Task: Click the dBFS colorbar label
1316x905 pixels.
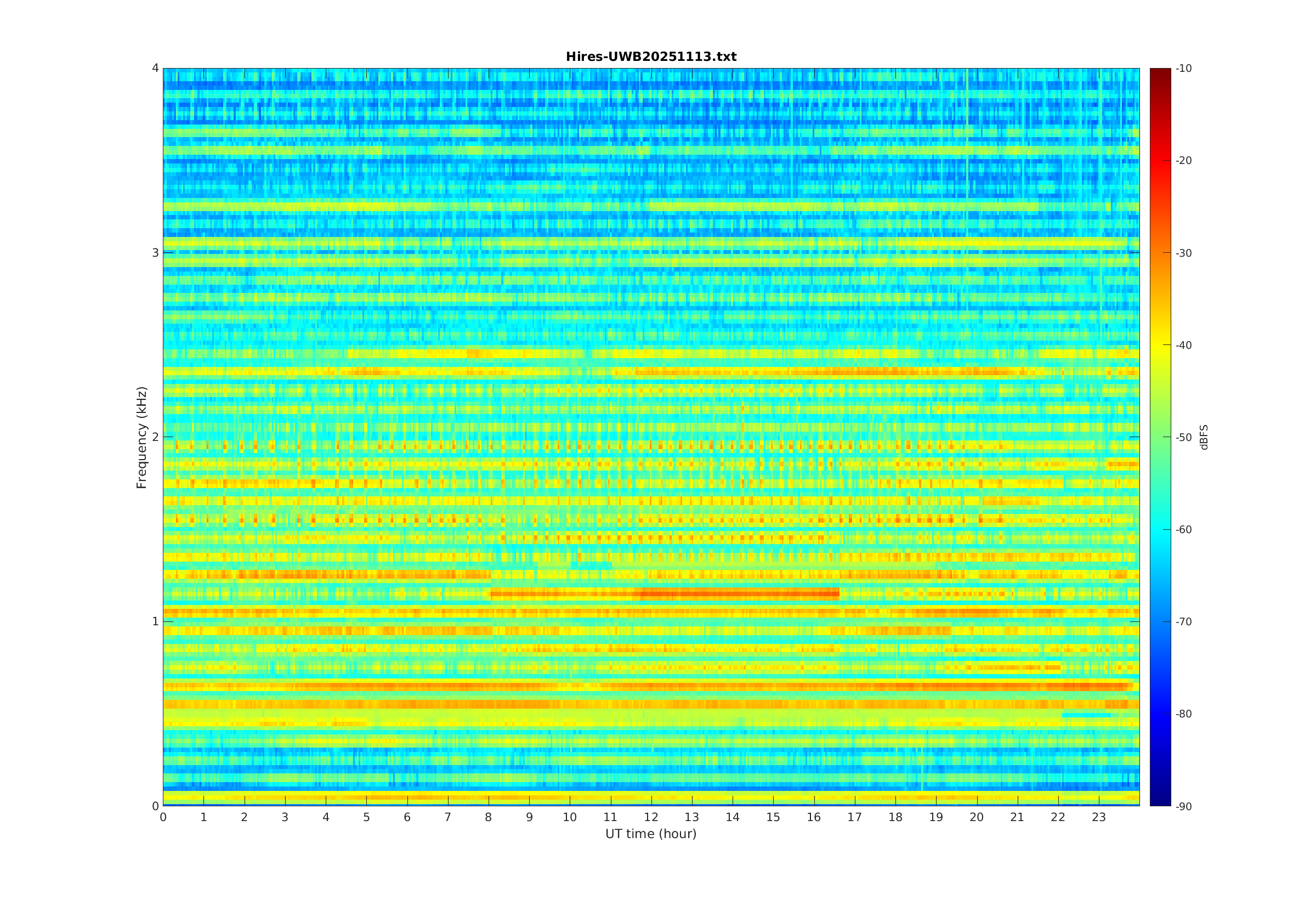Action: (1204, 437)
